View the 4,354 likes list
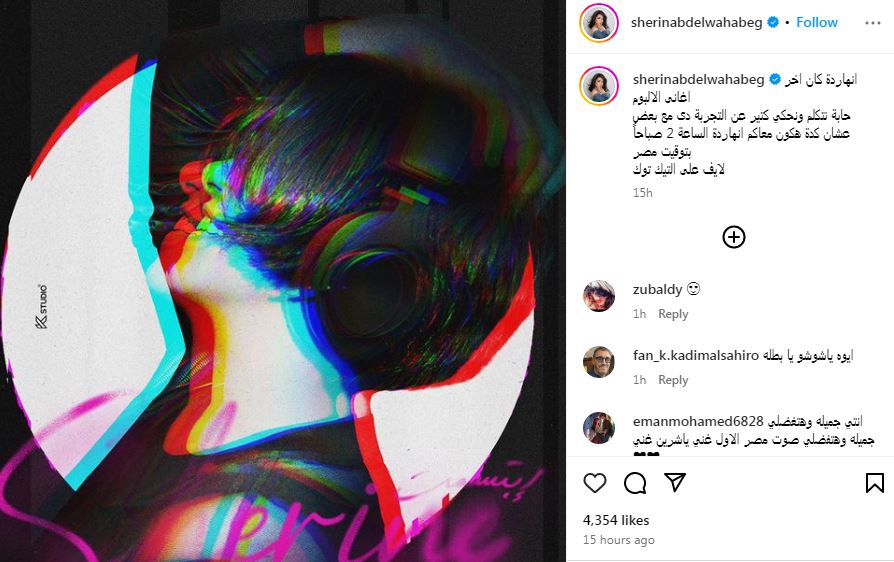The image size is (894, 562). [x=616, y=520]
